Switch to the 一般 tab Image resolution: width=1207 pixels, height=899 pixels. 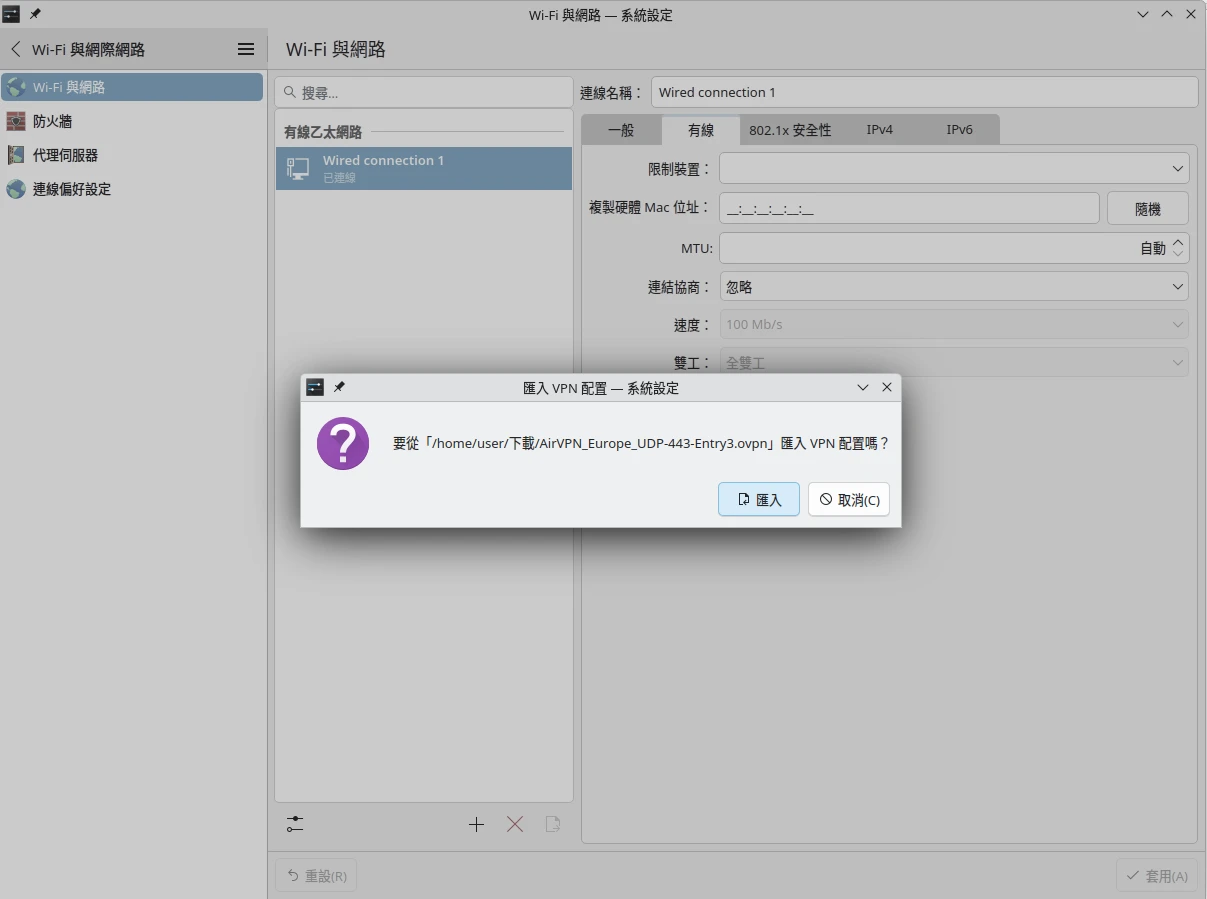click(x=620, y=129)
